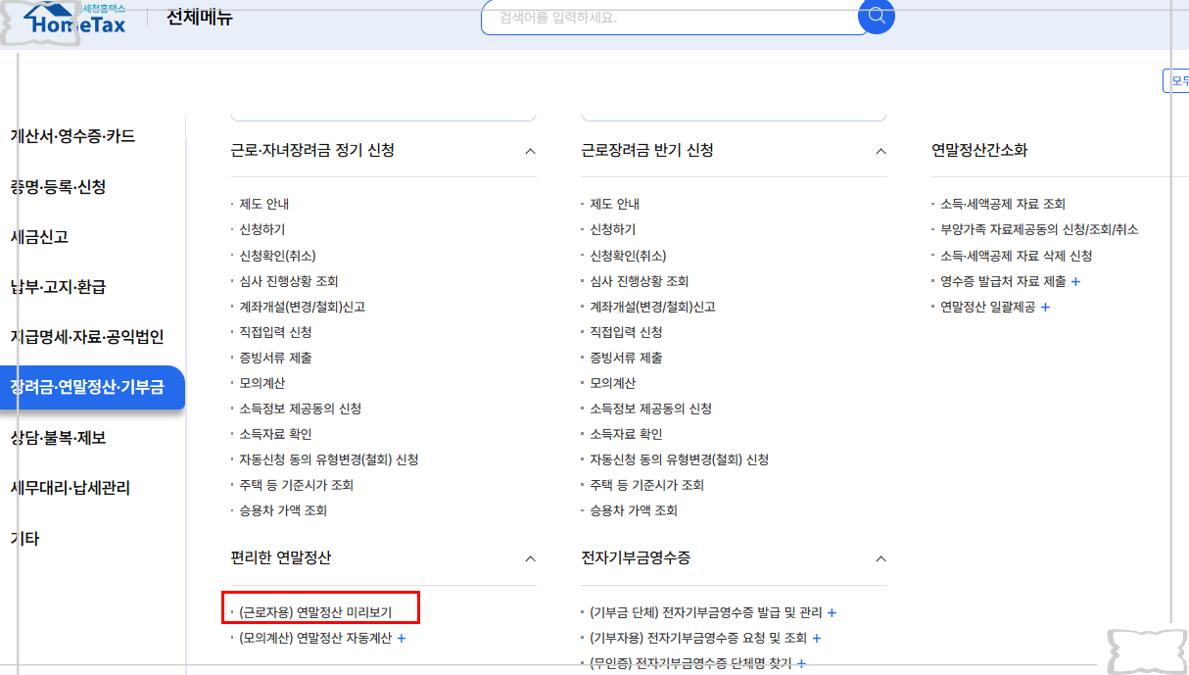Open (근로자용) 연말정산 미리보기
Image resolution: width=1189 pixels, height=675 pixels.
point(315,612)
